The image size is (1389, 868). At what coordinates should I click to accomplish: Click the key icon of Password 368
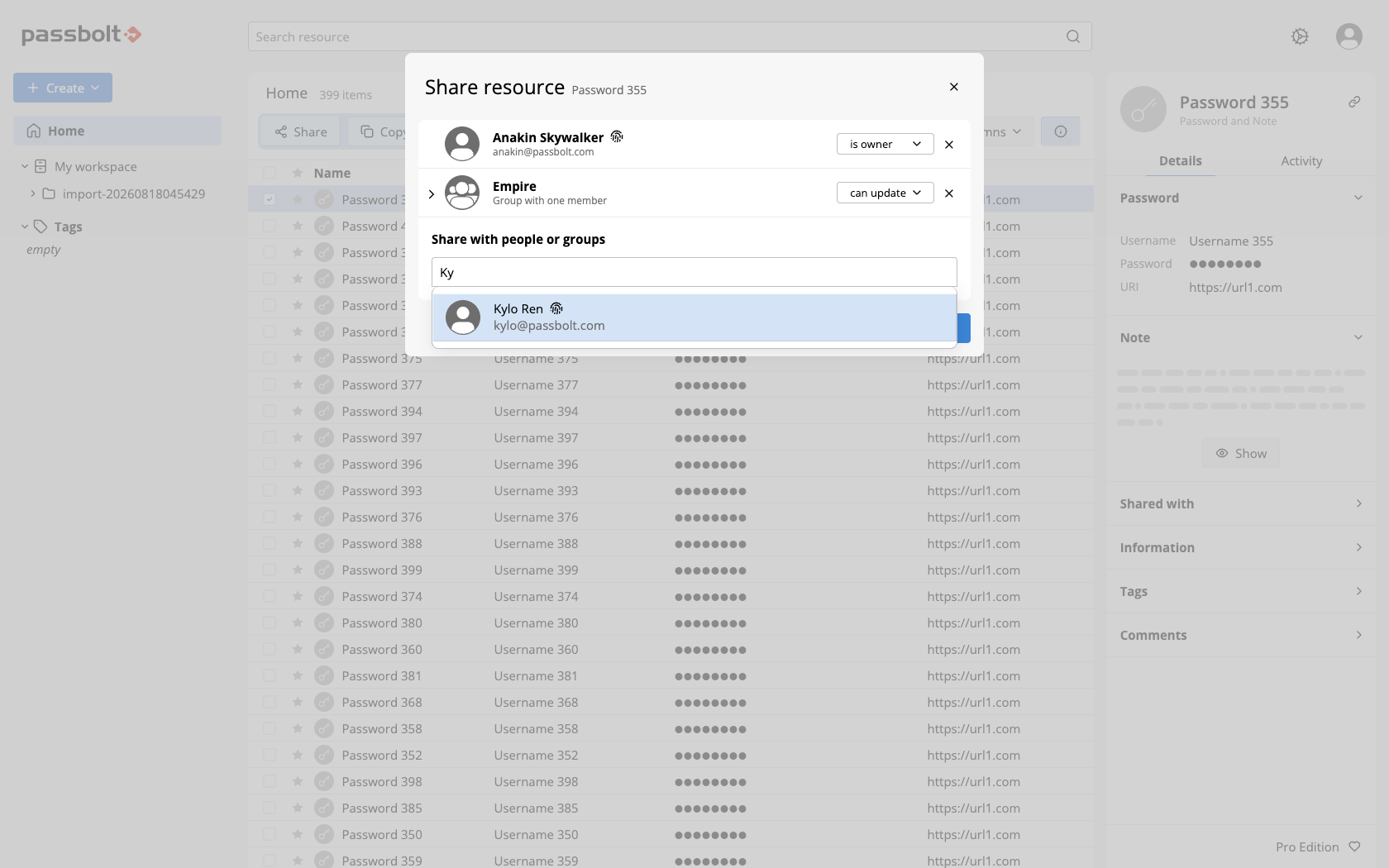[x=324, y=702]
